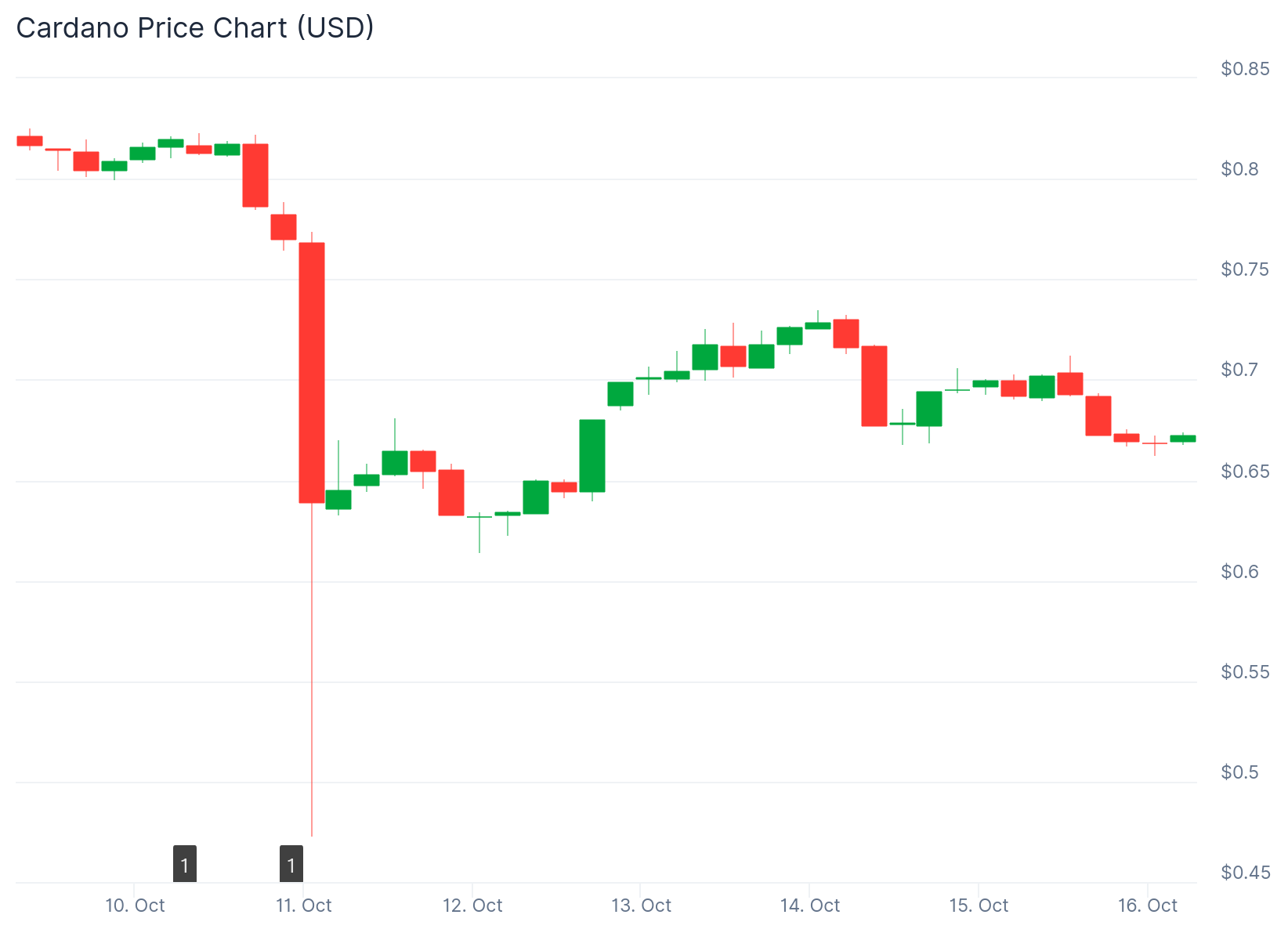Click the last green candle at far right
The image size is (1288, 940).
(x=1183, y=439)
